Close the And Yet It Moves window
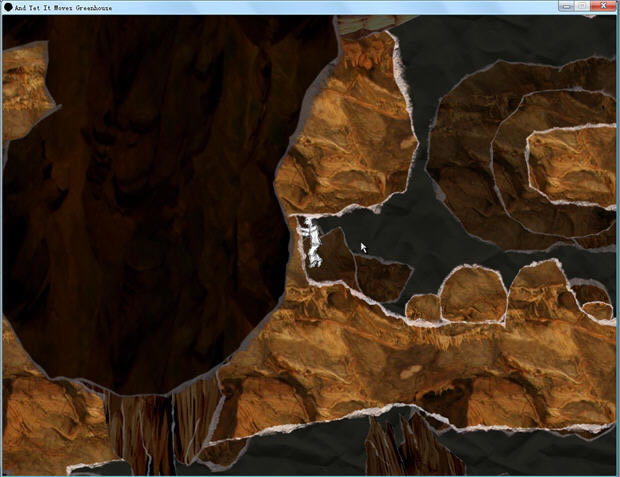The width and height of the screenshot is (620, 477). coord(604,6)
